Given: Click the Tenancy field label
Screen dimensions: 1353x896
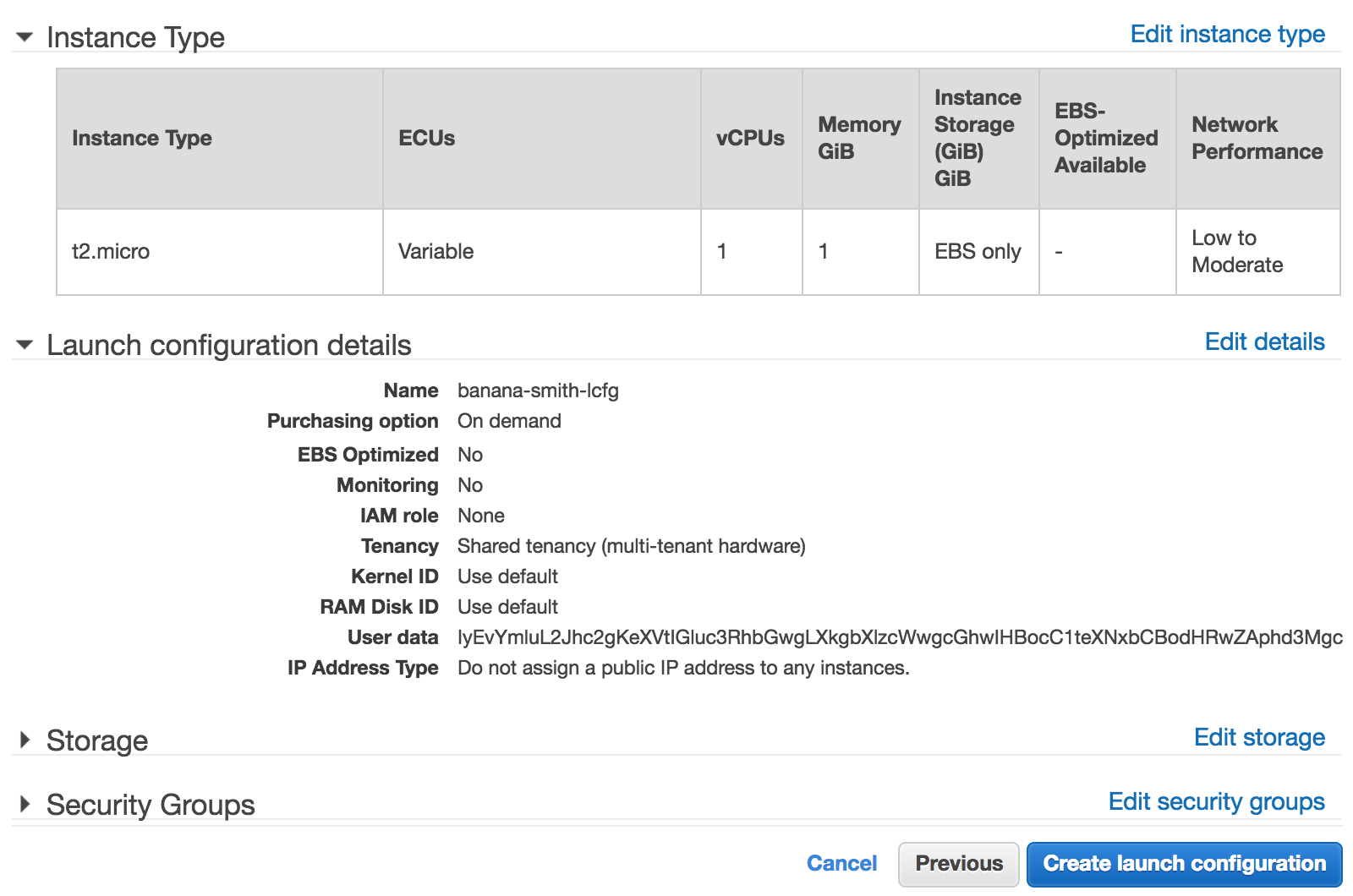Looking at the screenshot, I should click(400, 546).
